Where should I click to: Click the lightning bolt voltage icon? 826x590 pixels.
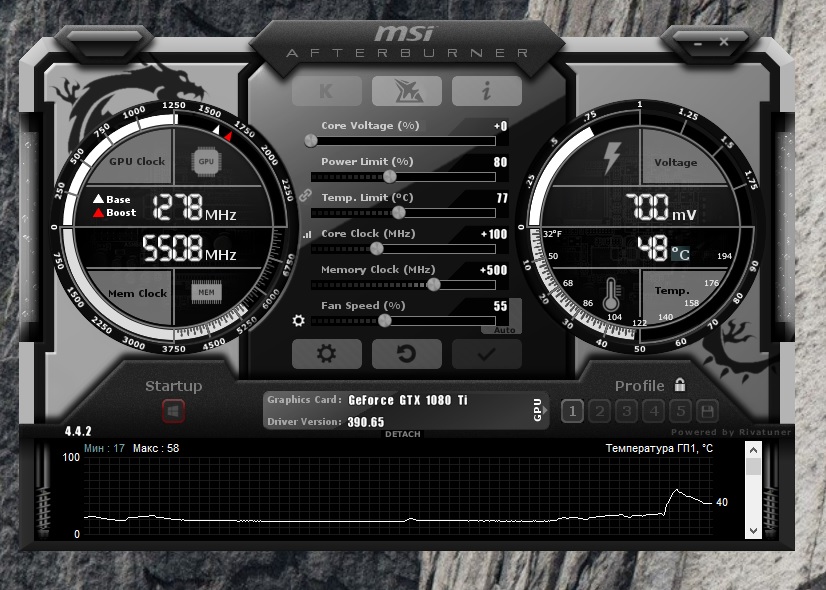[x=612, y=158]
